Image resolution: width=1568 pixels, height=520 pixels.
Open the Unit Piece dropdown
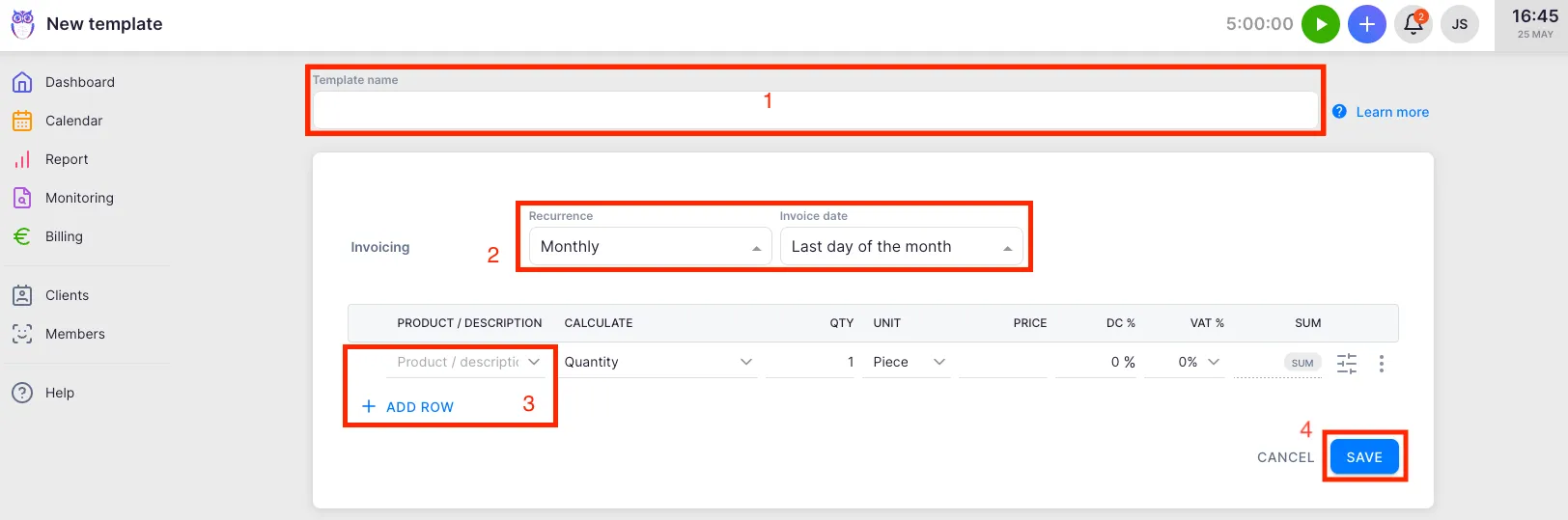click(908, 362)
